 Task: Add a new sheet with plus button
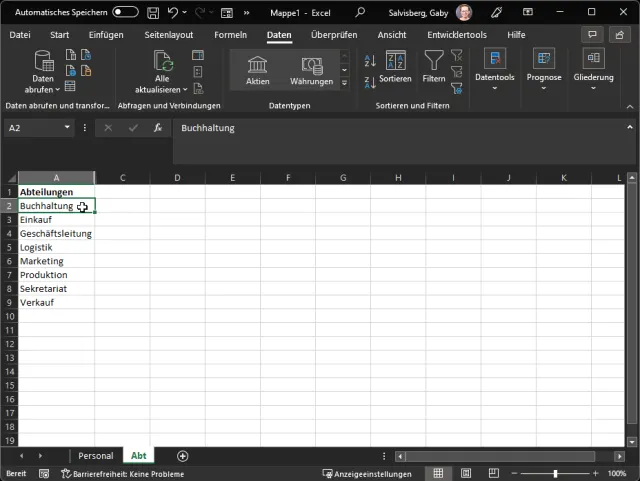[x=182, y=455]
